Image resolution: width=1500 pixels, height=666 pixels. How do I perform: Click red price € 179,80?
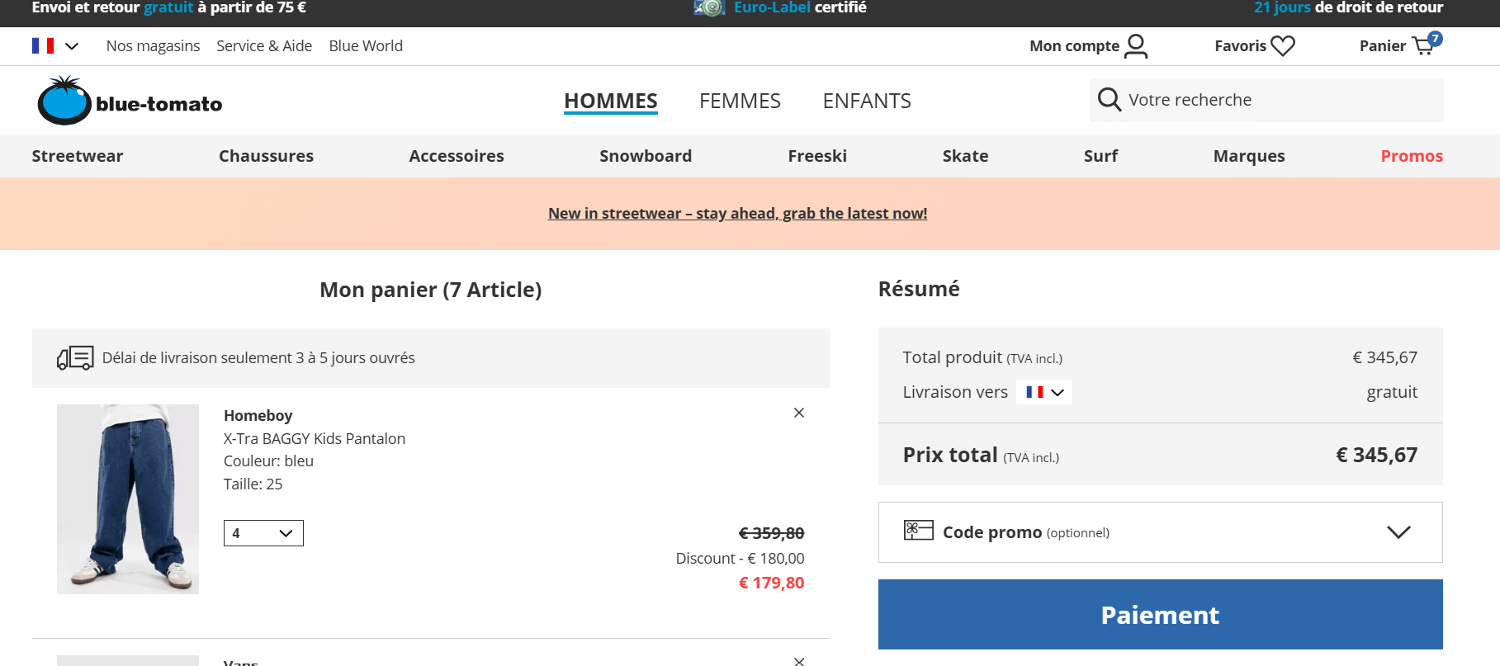[x=771, y=583]
